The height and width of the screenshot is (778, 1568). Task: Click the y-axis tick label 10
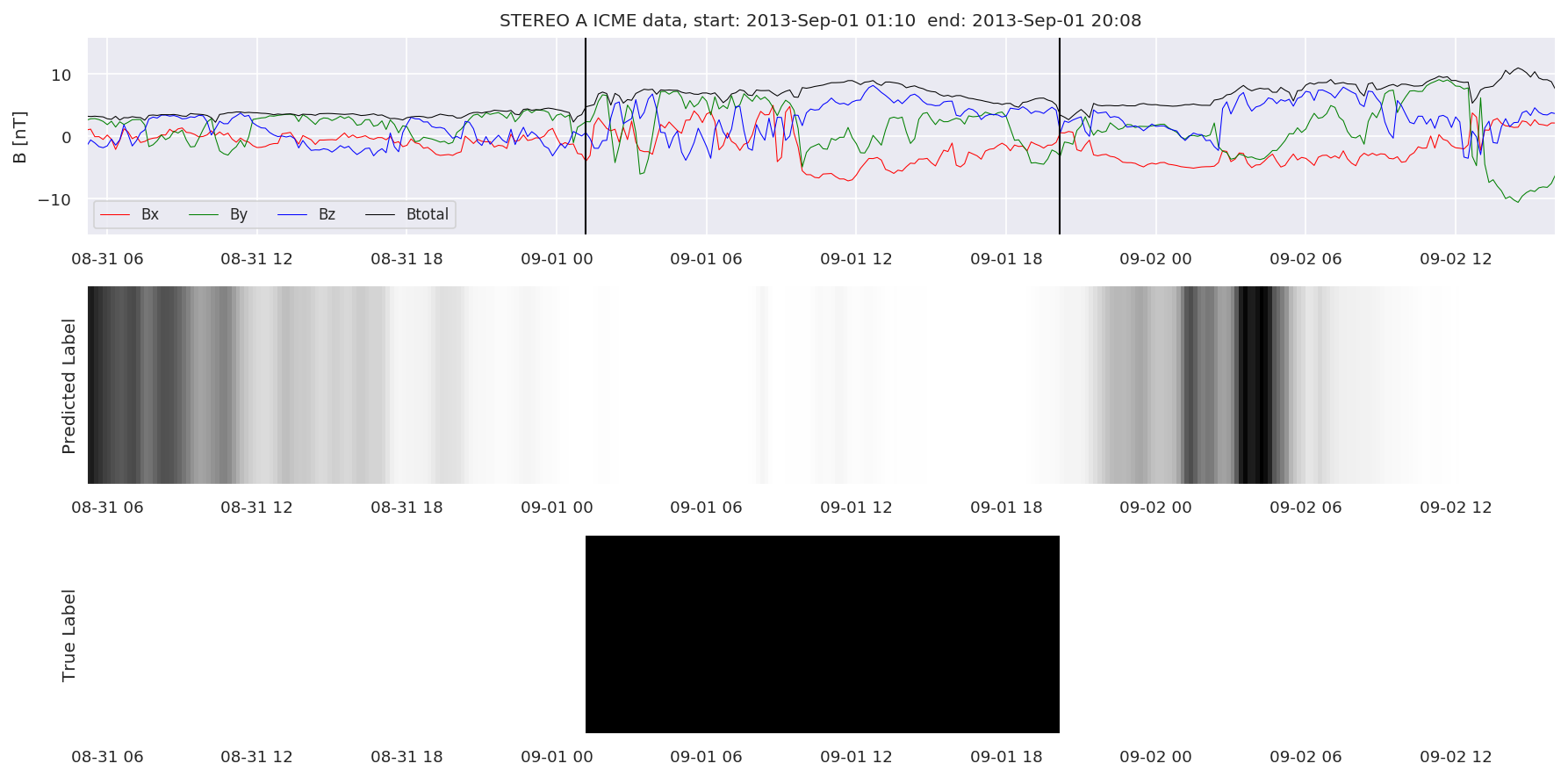point(61,76)
